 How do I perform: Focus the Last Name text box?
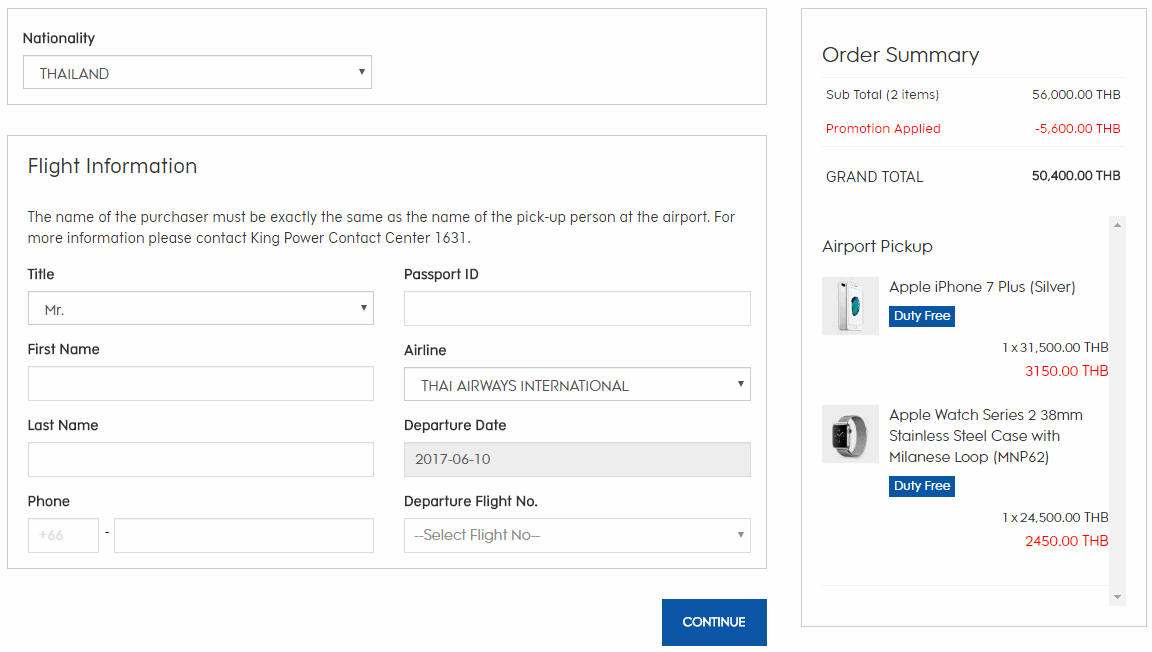tap(200, 460)
